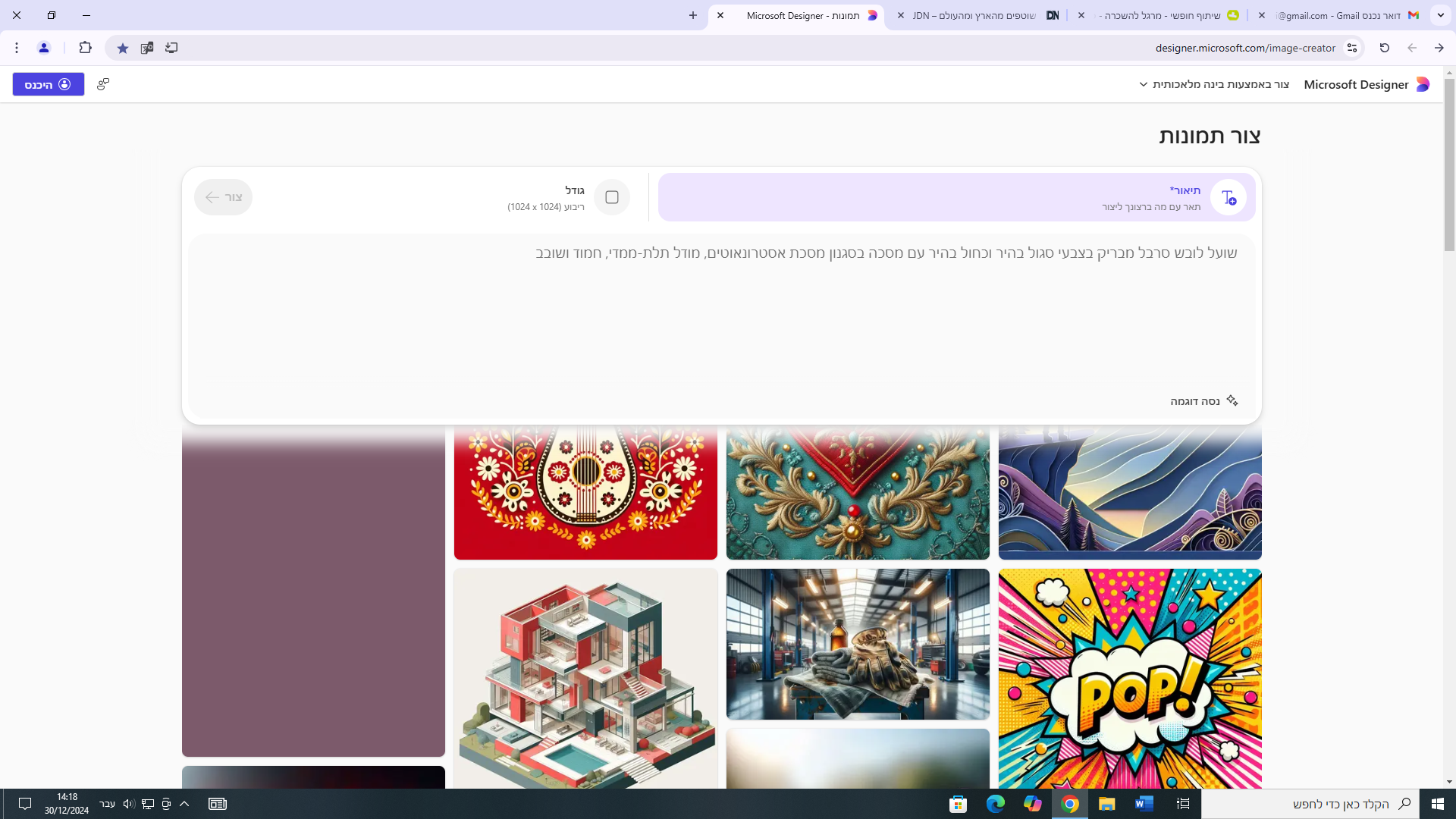Open the share feedback icon near sign-in
The width and height of the screenshot is (1456, 819).
pyautogui.click(x=103, y=84)
